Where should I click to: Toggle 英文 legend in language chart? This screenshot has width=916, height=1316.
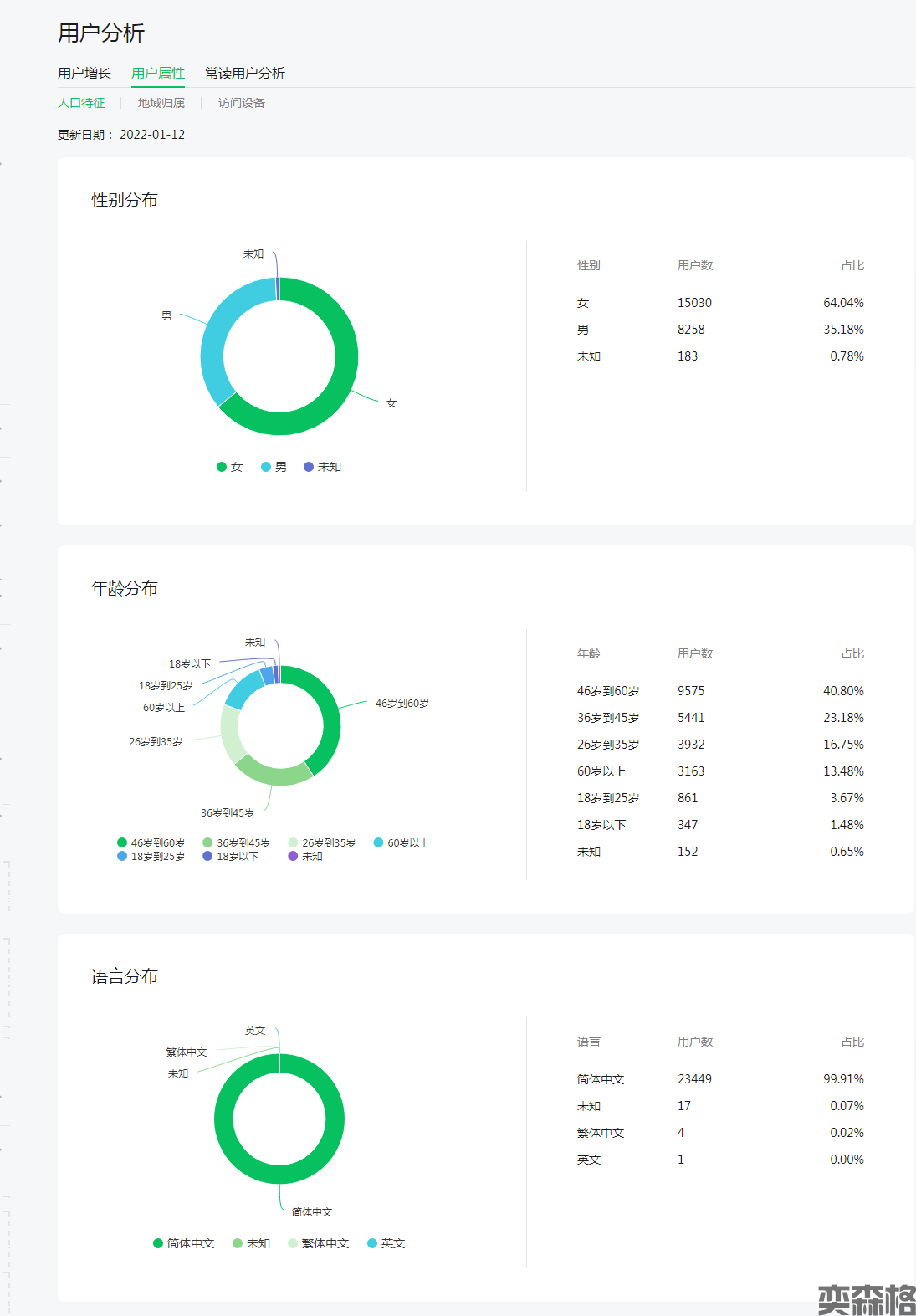point(386,1243)
